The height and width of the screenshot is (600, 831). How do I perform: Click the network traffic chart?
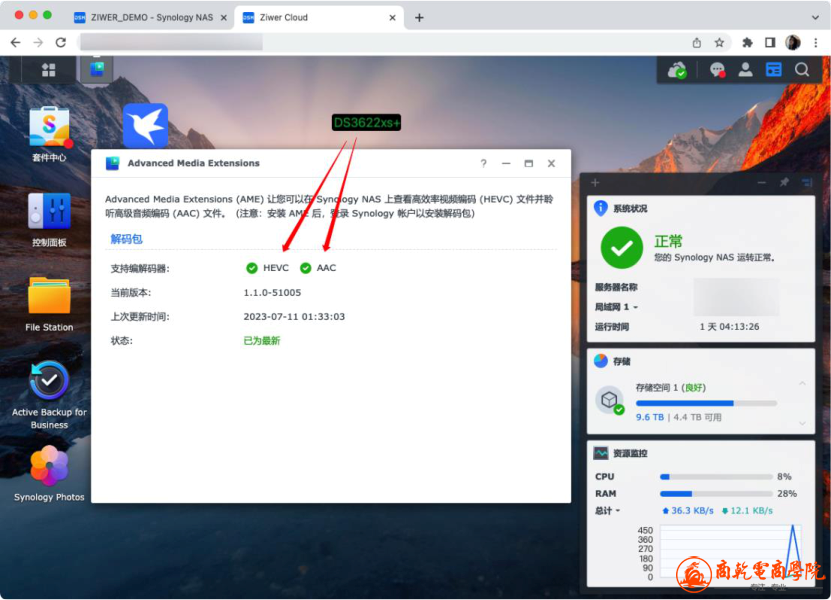730,551
